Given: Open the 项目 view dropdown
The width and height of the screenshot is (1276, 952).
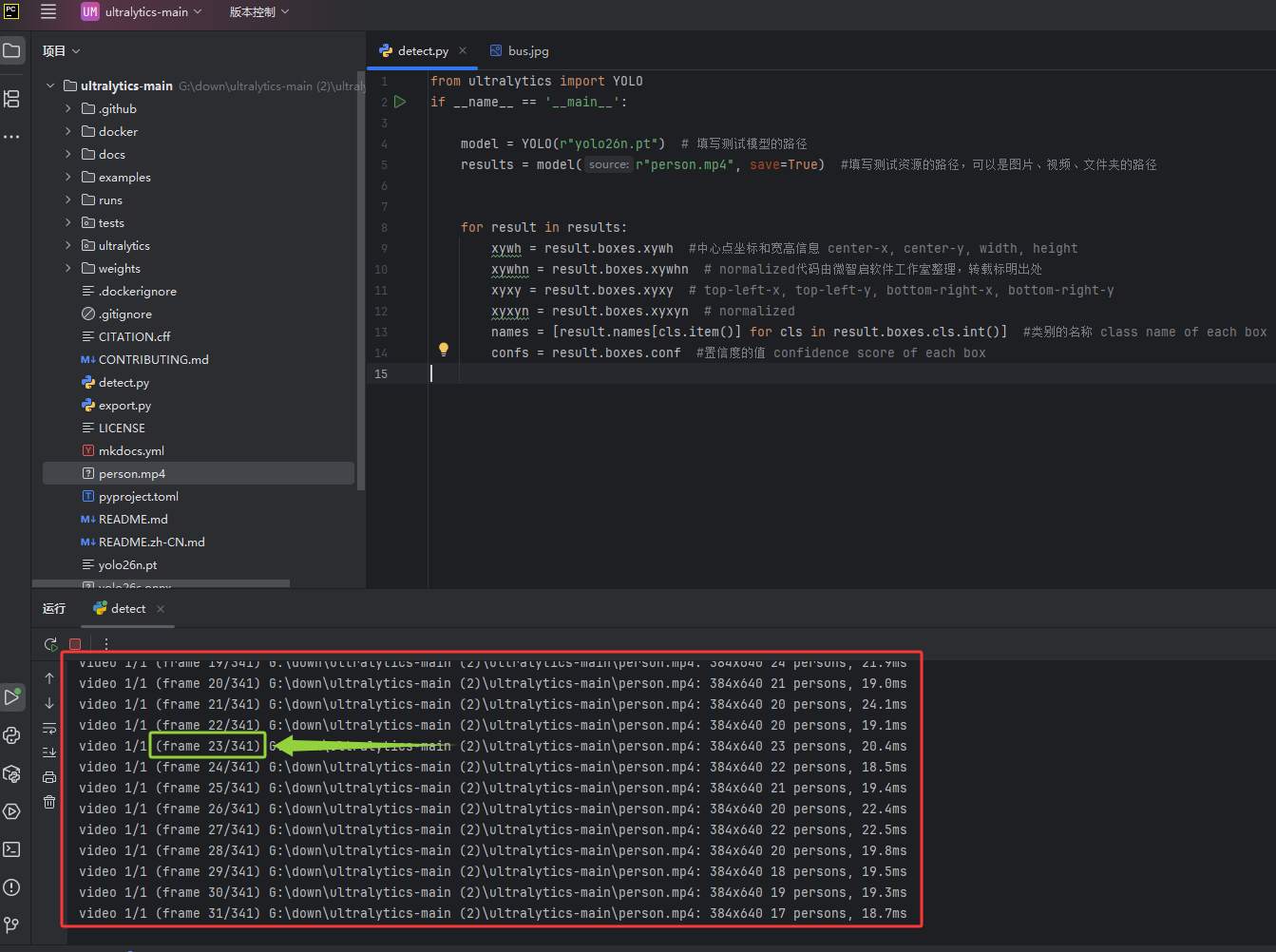Looking at the screenshot, I should pyautogui.click(x=62, y=50).
